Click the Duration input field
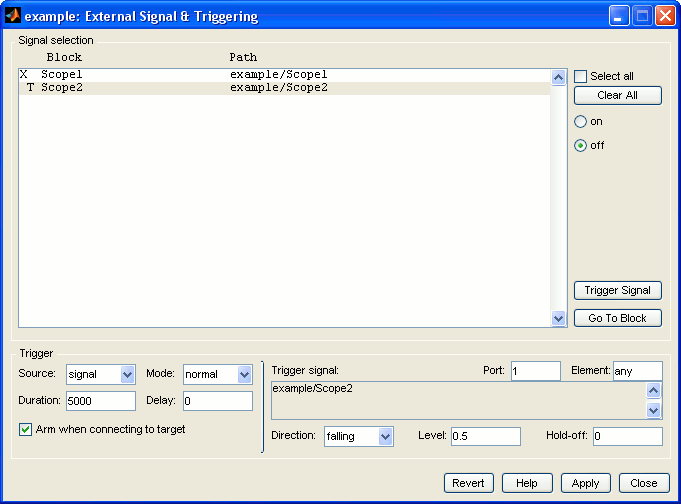Screen dimensions: 681x504 tap(100, 401)
